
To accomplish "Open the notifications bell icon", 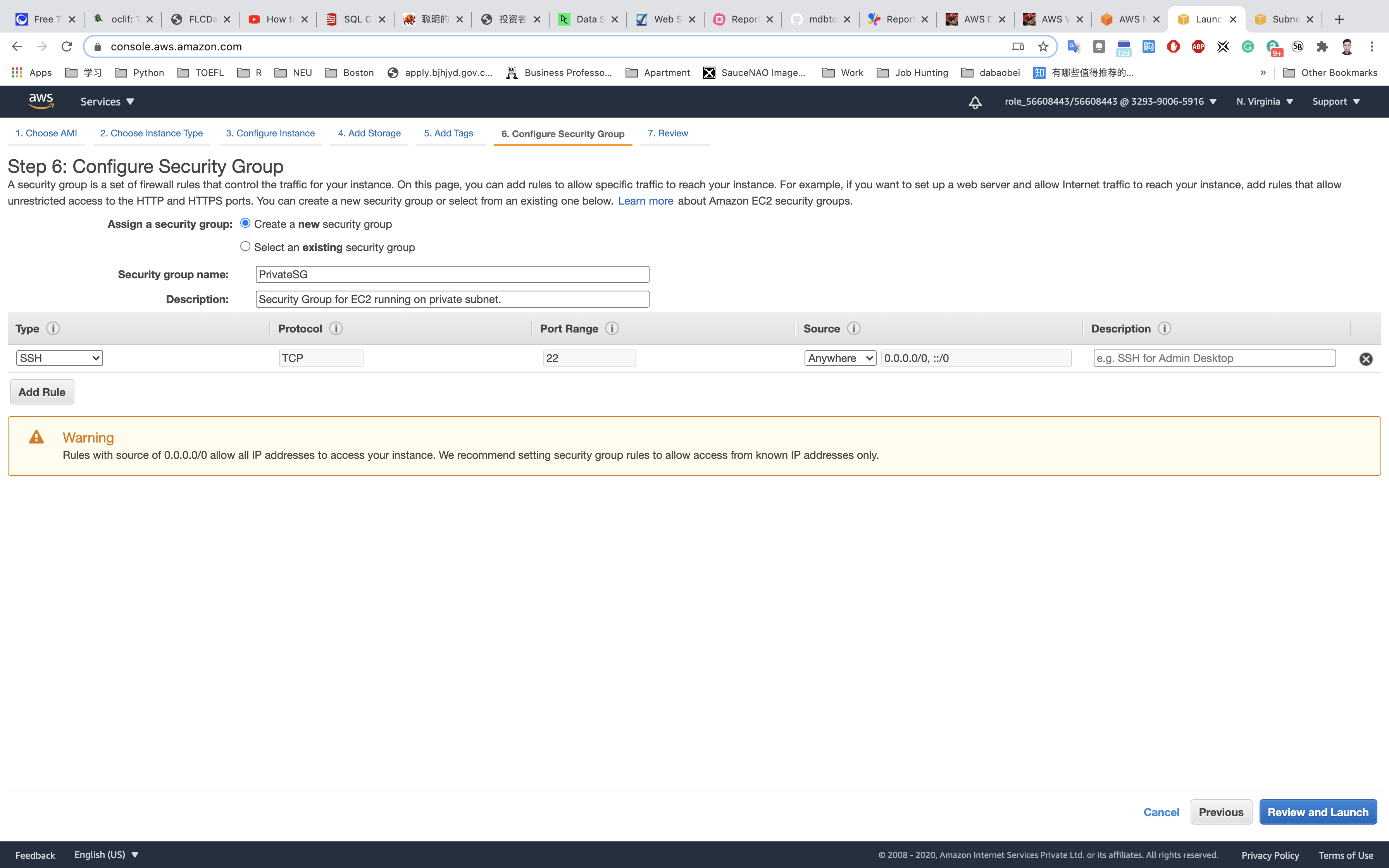I will point(975,102).
